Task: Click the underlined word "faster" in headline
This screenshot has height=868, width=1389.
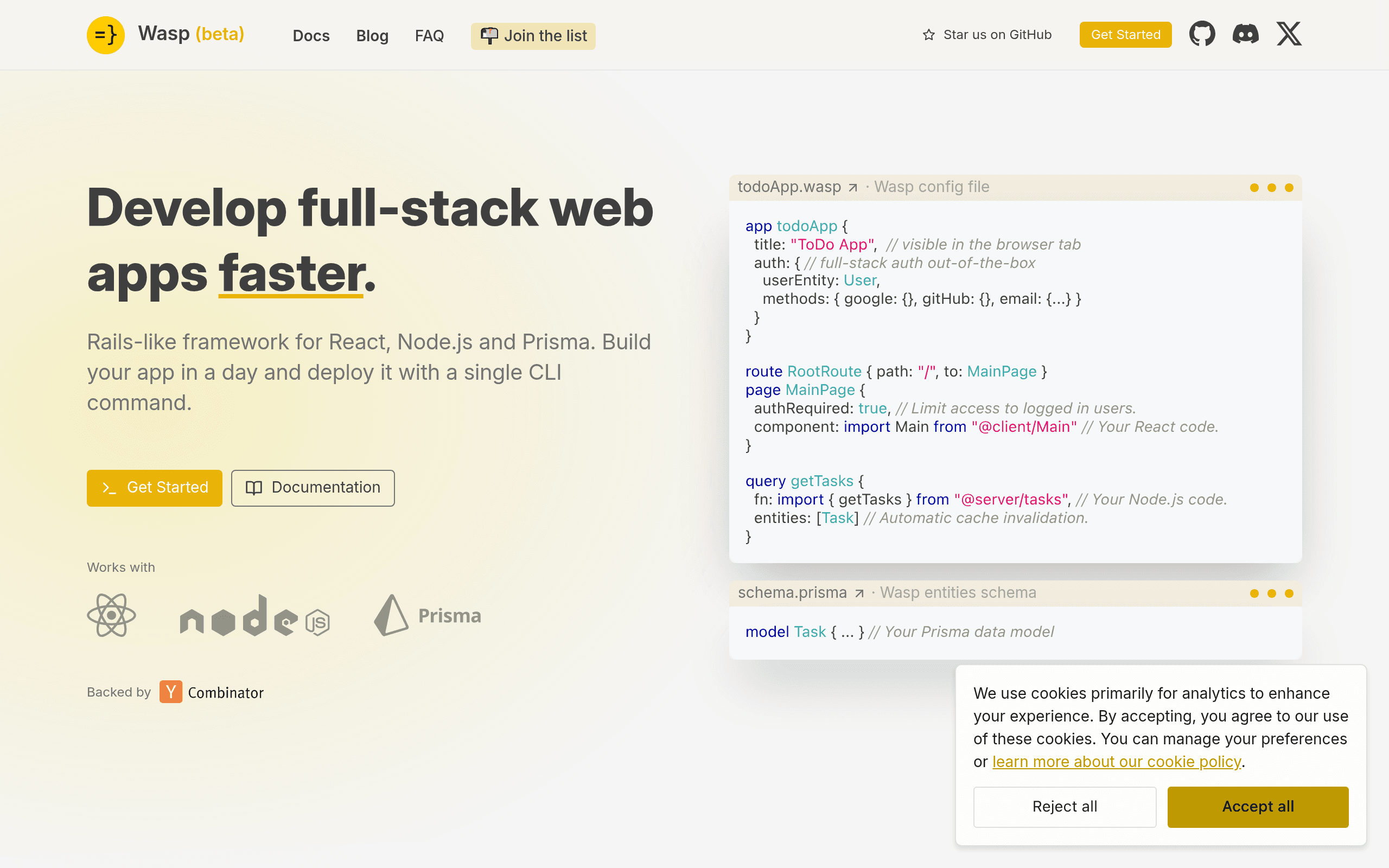Action: tap(291, 275)
